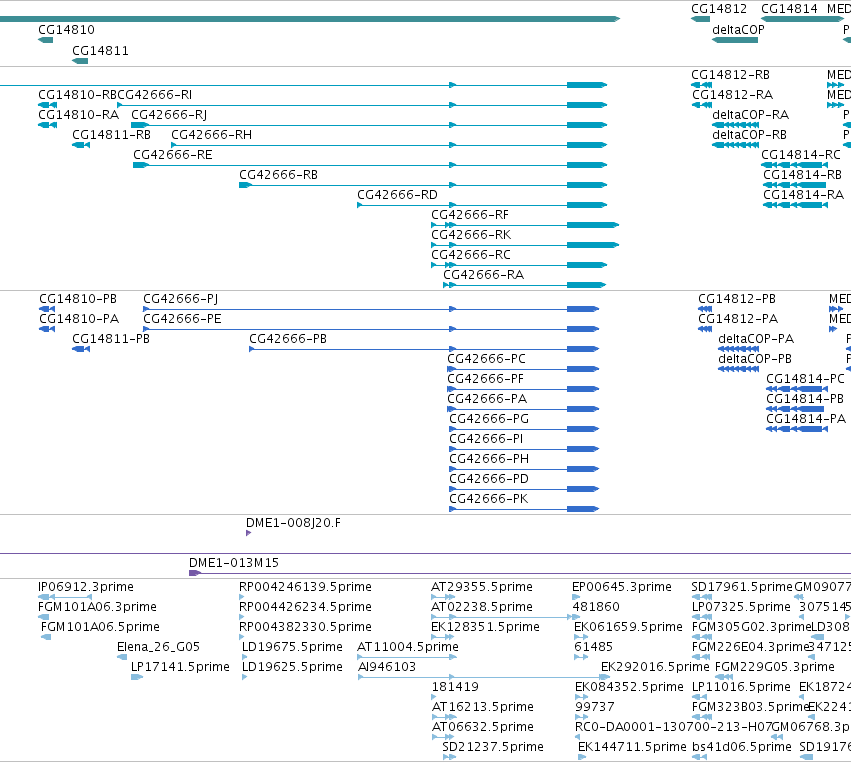Click EST FGM229G05.3prime label

[x=775, y=668]
